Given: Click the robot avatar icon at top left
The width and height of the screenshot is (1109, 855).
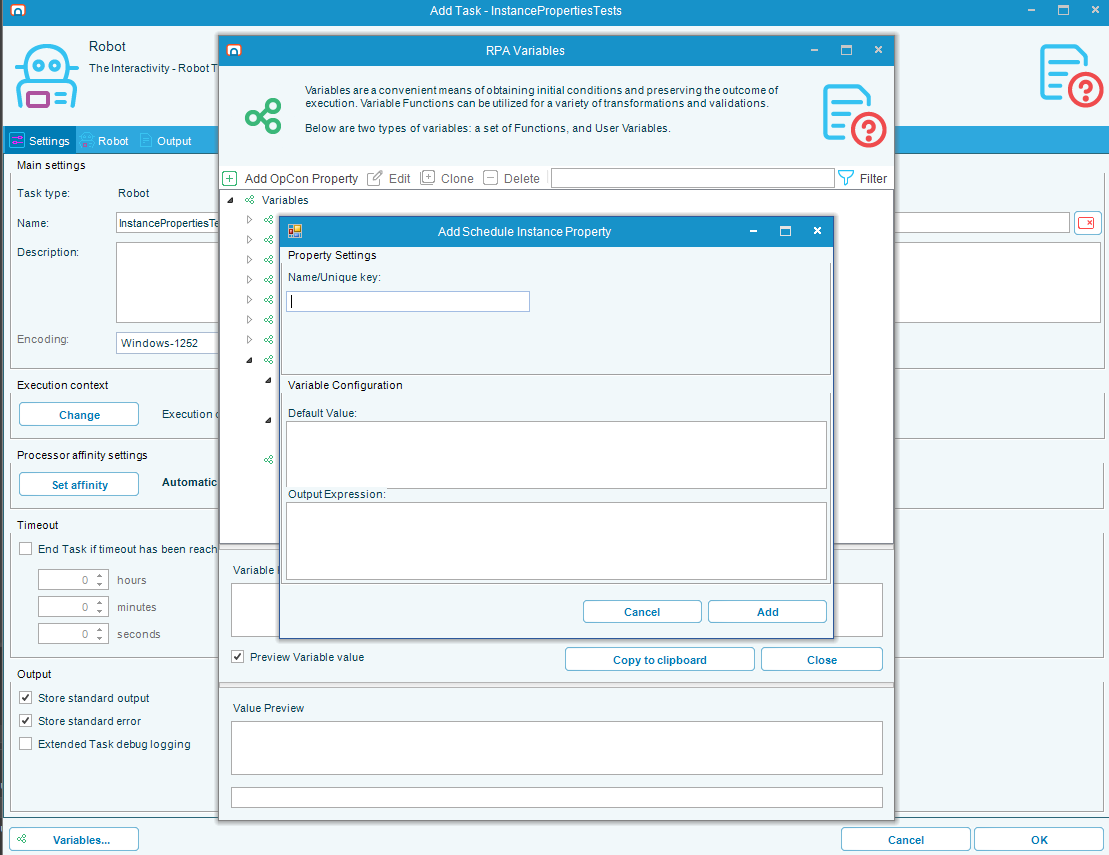Looking at the screenshot, I should [46, 75].
